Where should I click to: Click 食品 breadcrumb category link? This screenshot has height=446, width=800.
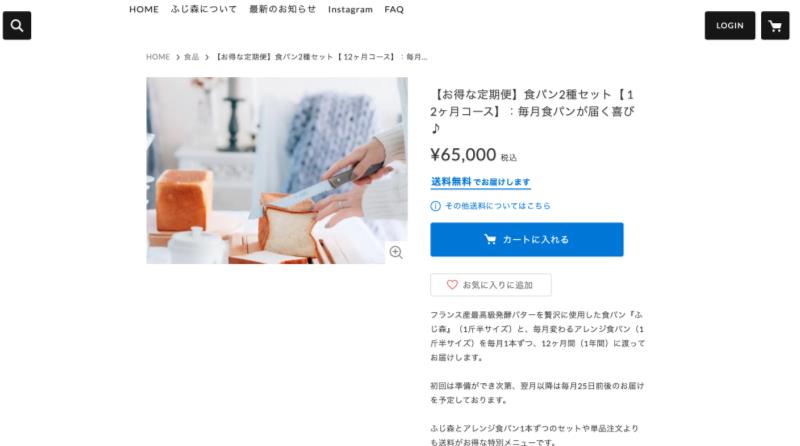191,57
